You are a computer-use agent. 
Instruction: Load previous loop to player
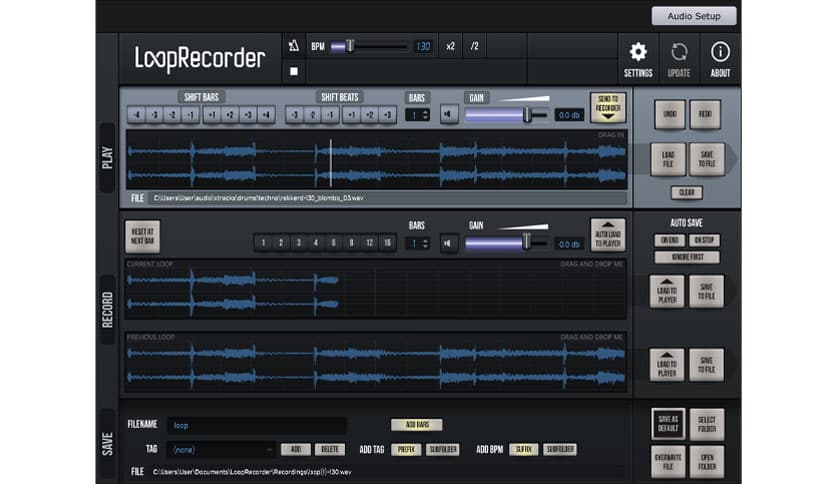(x=667, y=365)
